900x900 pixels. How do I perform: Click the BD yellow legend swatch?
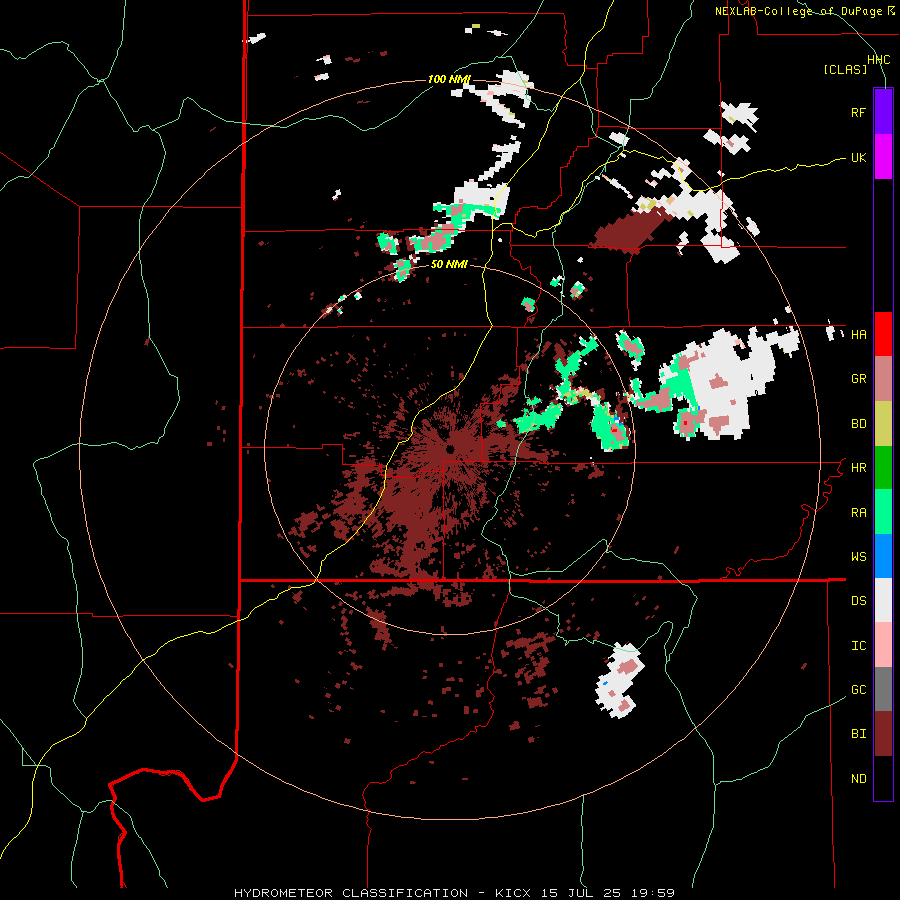tap(883, 424)
